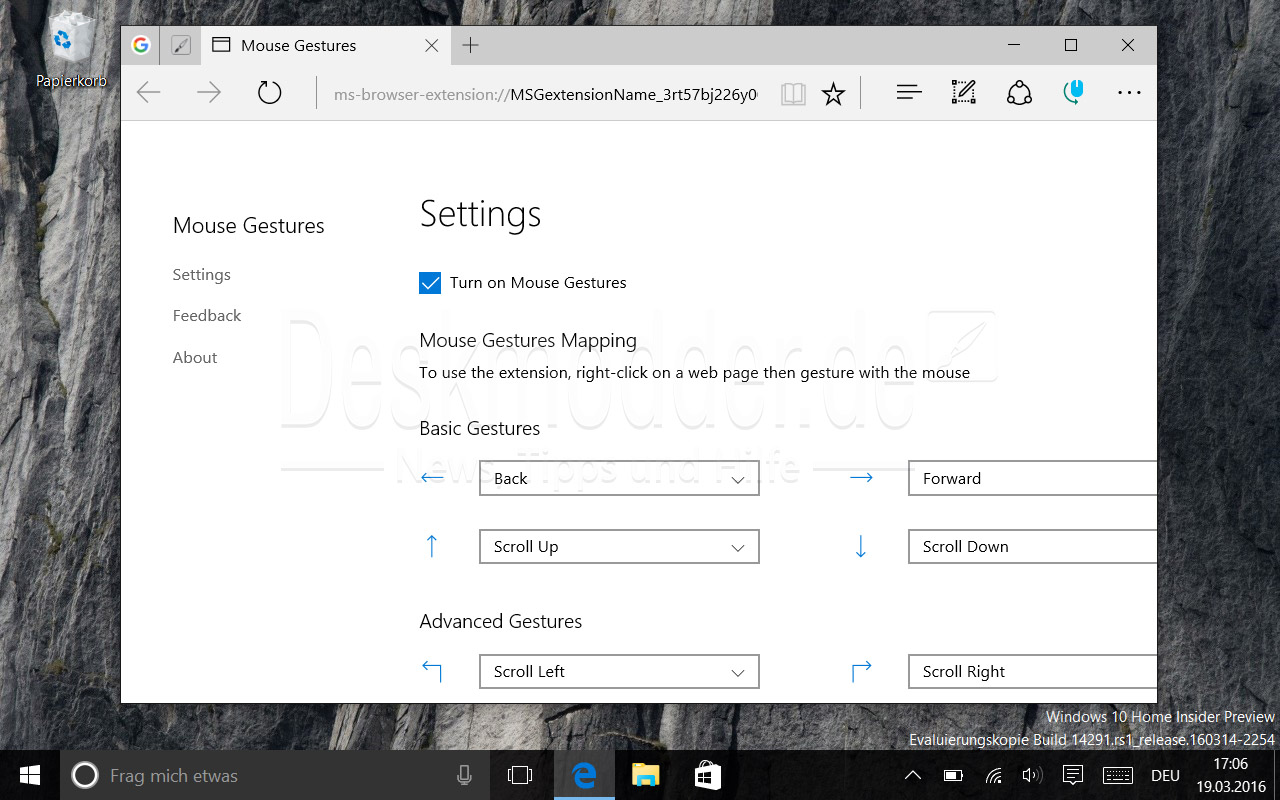1280x800 pixels.
Task: Click the address bar URL field
Action: pyautogui.click(x=545, y=94)
